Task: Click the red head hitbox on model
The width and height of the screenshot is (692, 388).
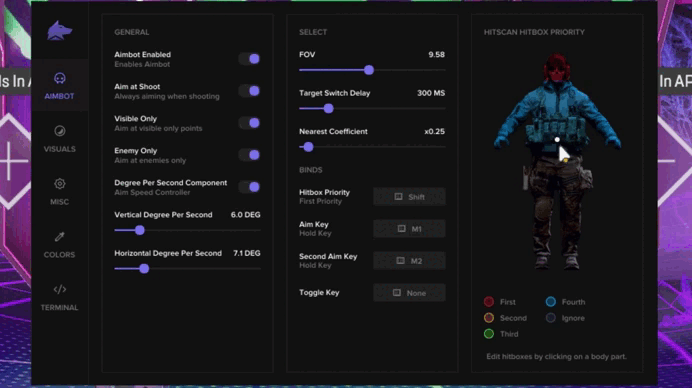Action: coord(557,68)
